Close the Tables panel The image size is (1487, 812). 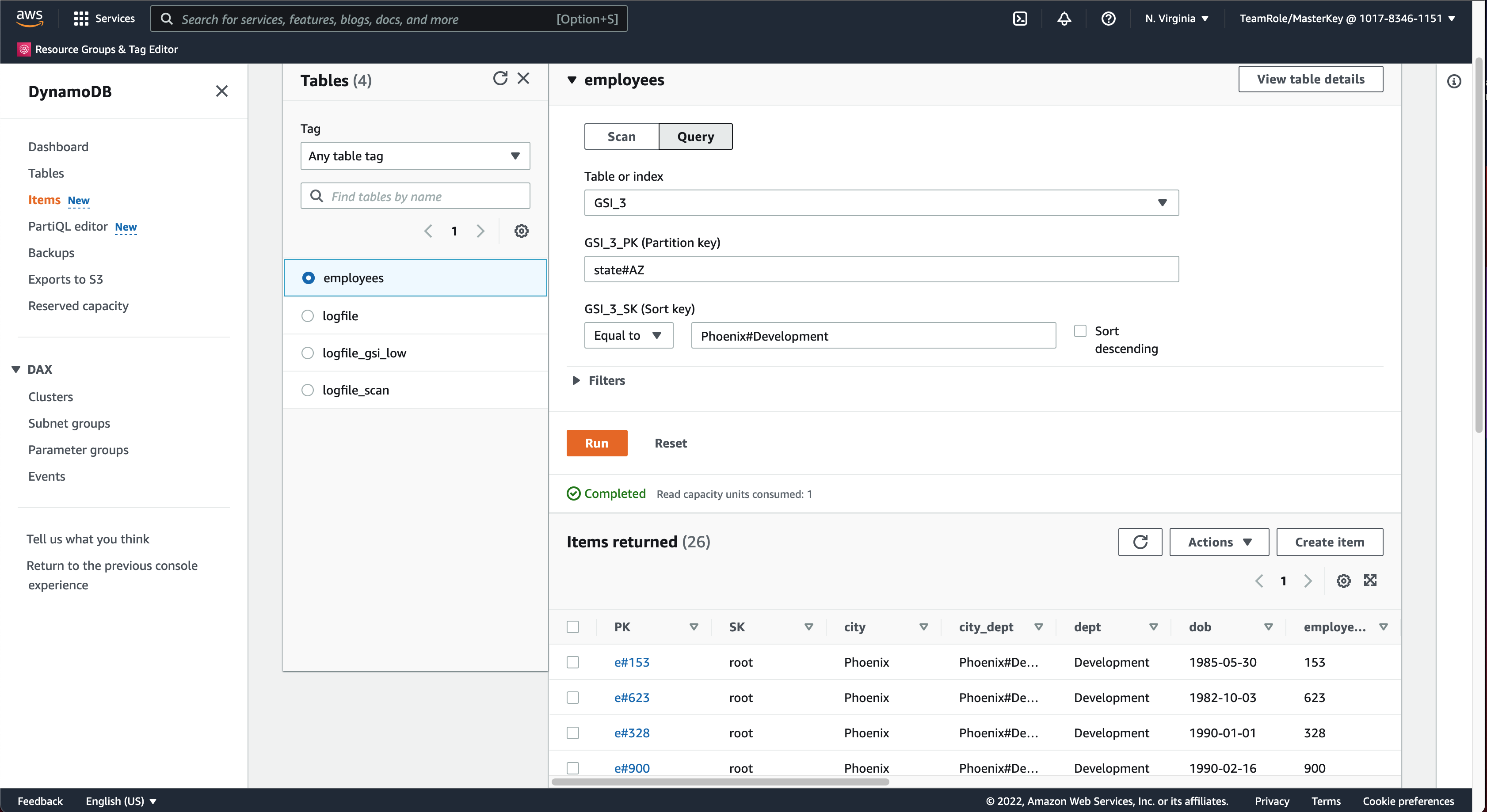[523, 79]
